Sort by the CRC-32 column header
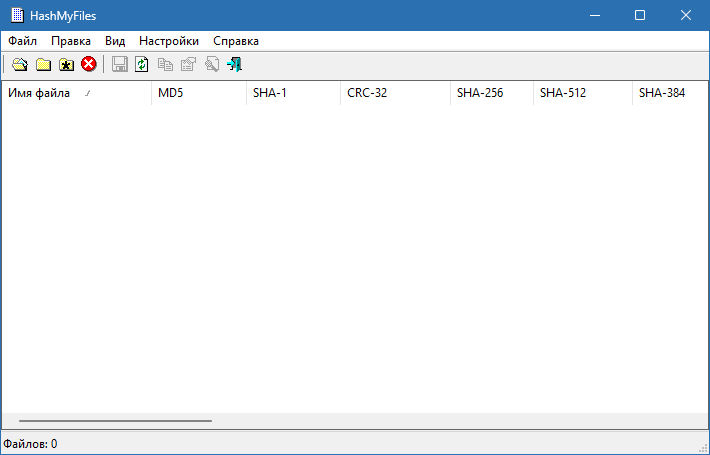710x455 pixels. (x=396, y=93)
